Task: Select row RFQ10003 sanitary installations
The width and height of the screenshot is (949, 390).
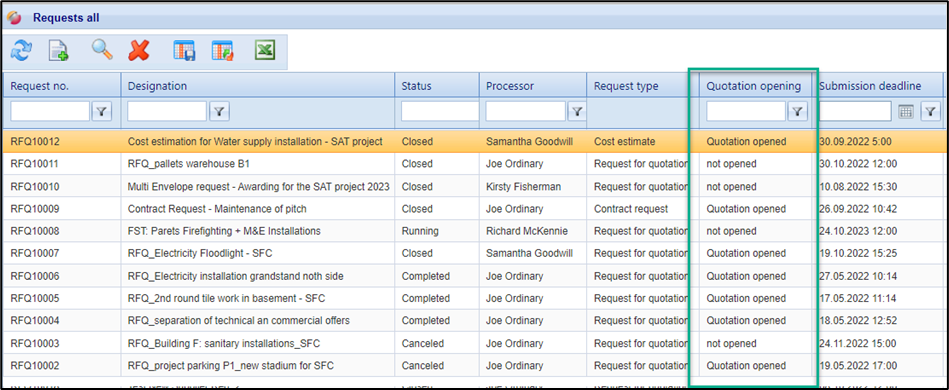Action: click(473, 343)
